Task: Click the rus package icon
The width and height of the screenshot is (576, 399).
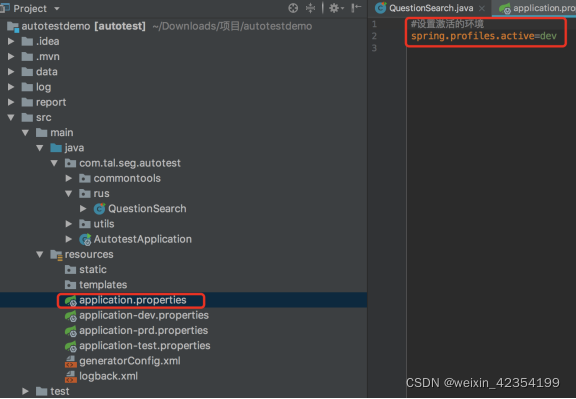Action: (x=85, y=194)
